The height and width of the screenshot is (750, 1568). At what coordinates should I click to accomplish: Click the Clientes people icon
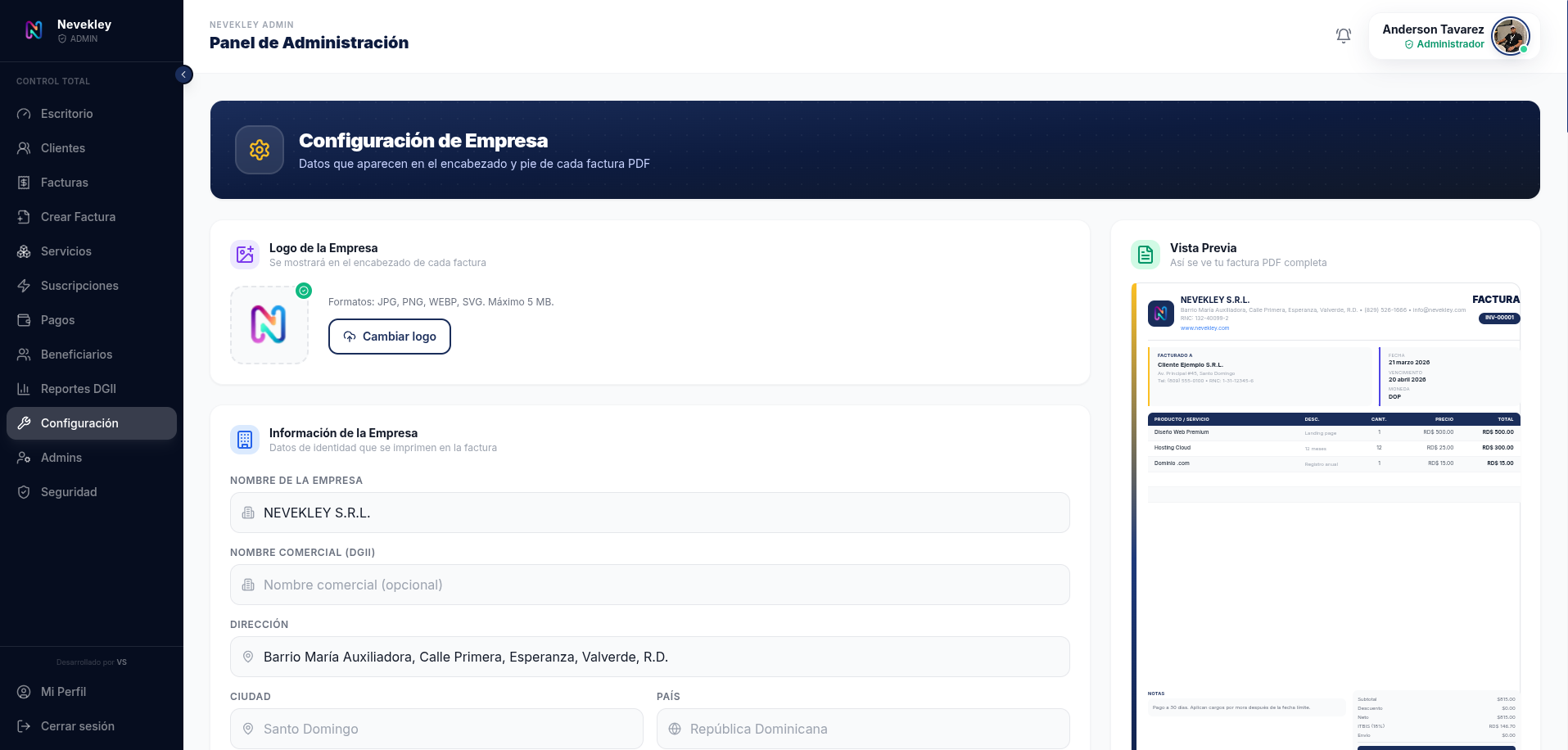24,148
